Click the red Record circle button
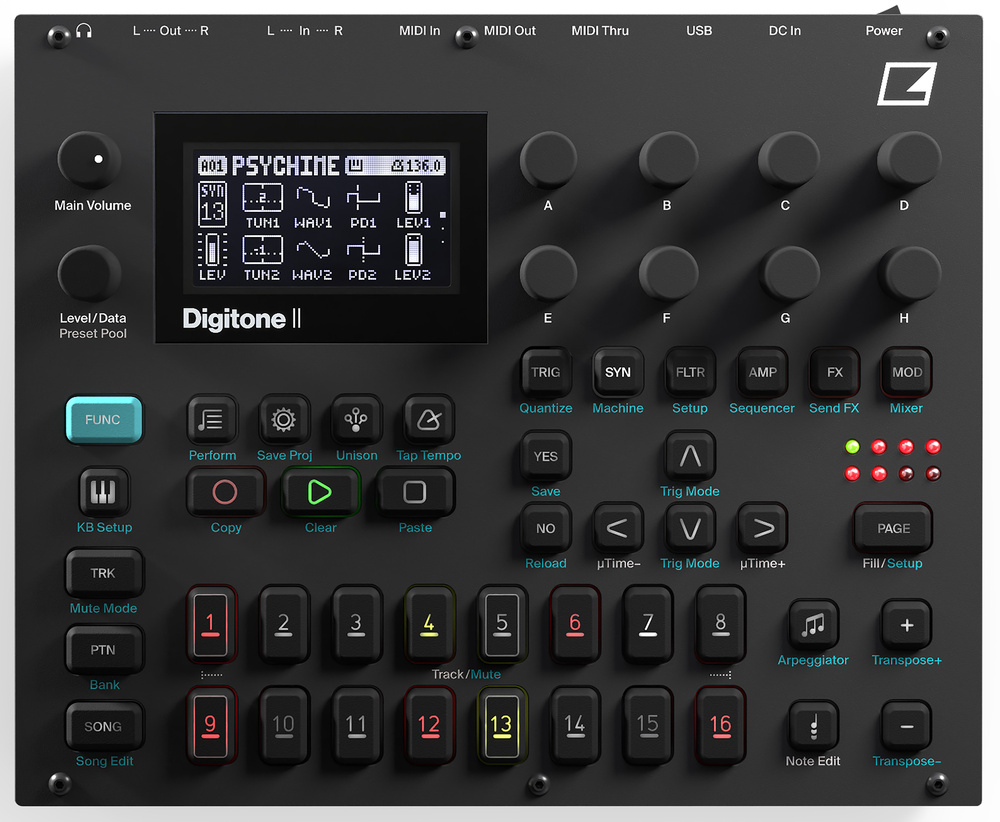 click(x=225, y=492)
